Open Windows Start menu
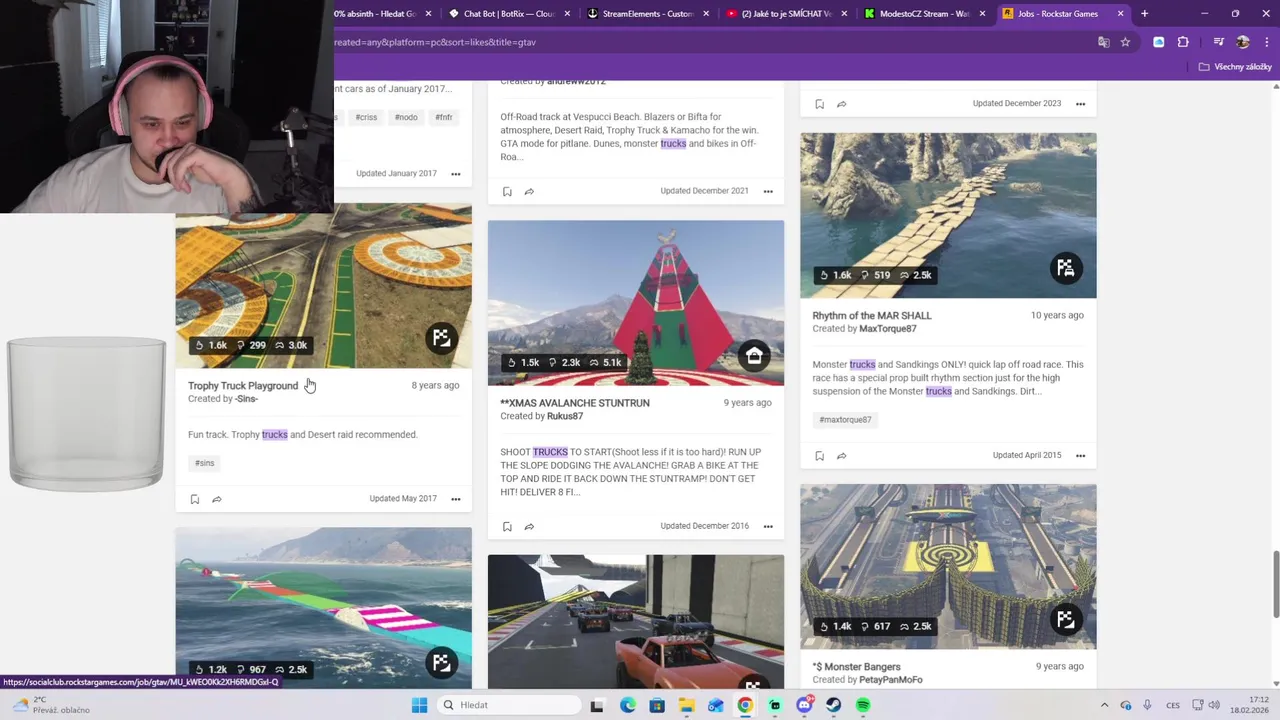 [x=419, y=705]
